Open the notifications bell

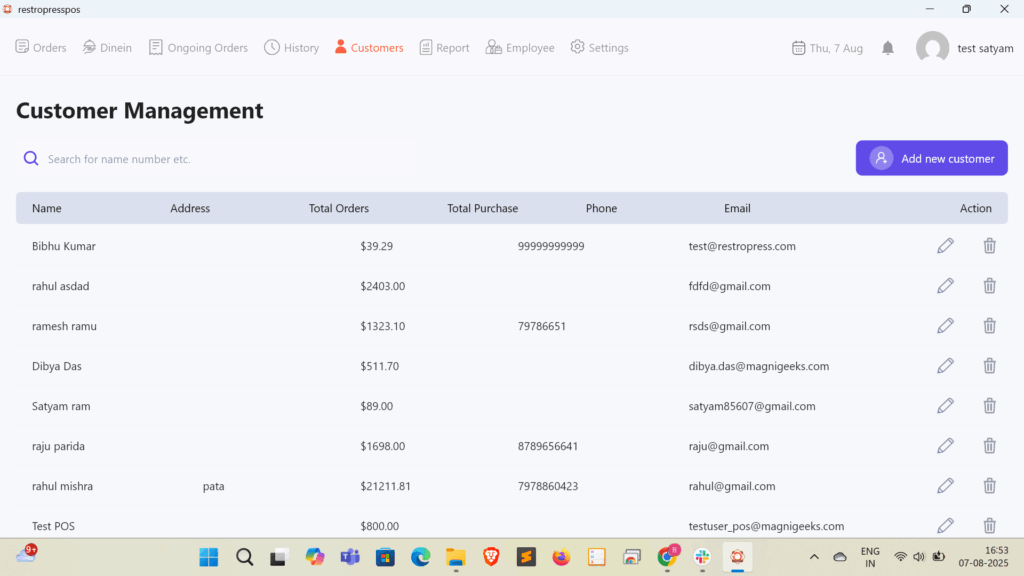[x=888, y=48]
